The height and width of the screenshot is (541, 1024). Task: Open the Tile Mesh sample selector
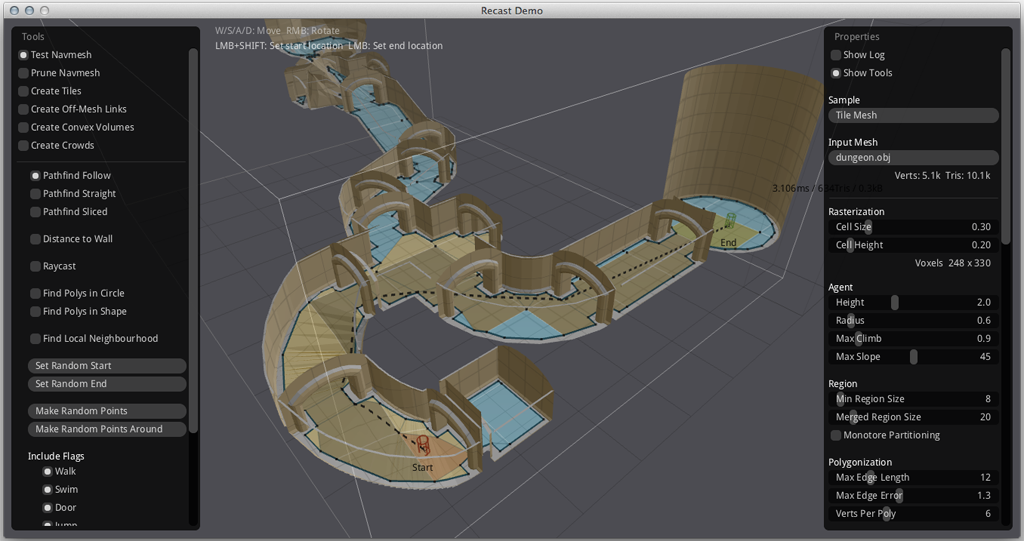pyautogui.click(x=913, y=115)
